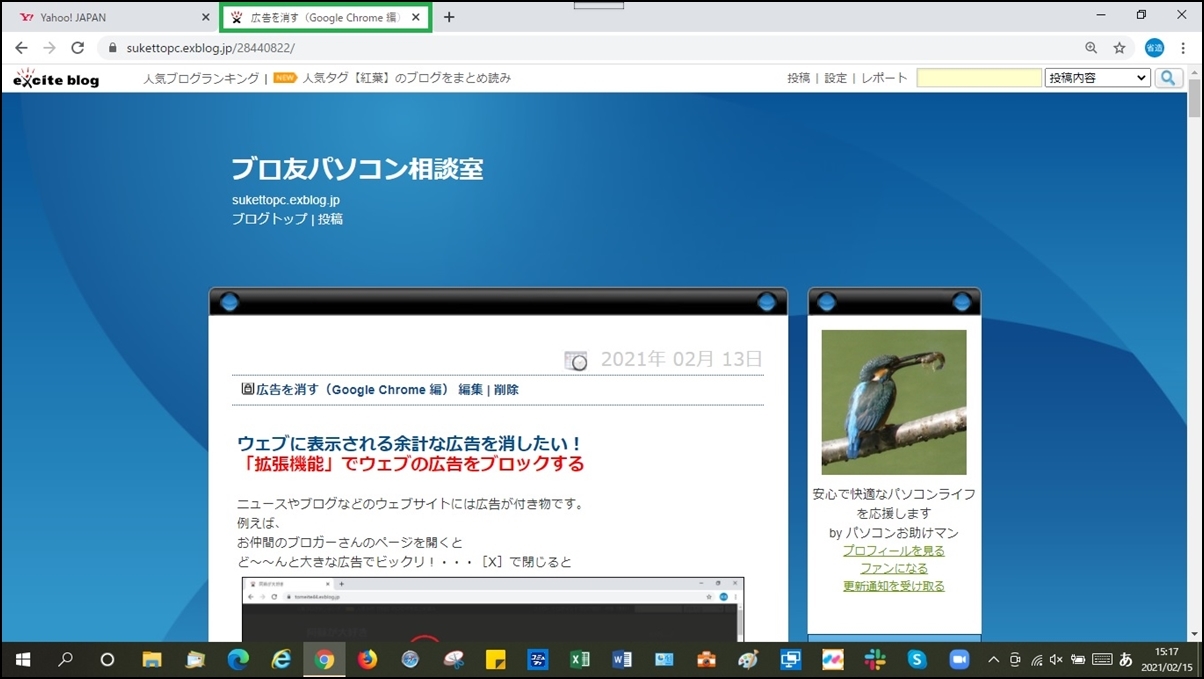Click the excite blog logo

tap(56, 78)
